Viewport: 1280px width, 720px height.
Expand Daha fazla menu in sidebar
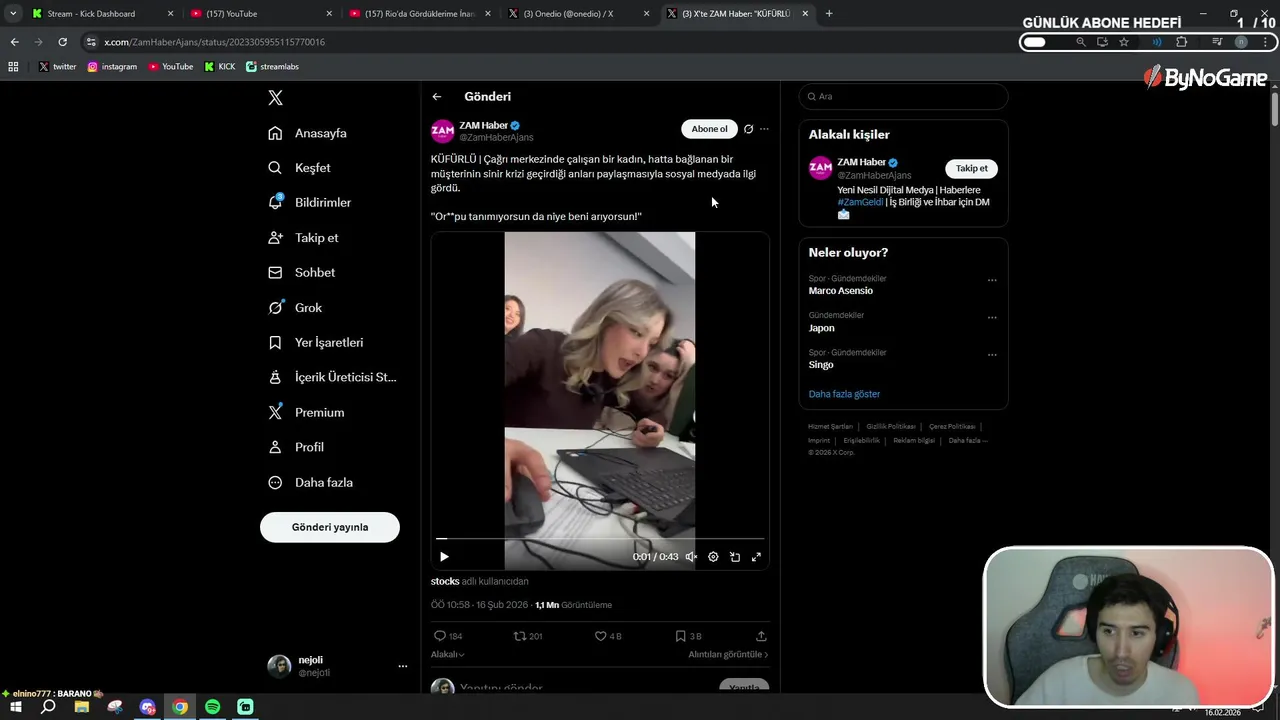(310, 482)
